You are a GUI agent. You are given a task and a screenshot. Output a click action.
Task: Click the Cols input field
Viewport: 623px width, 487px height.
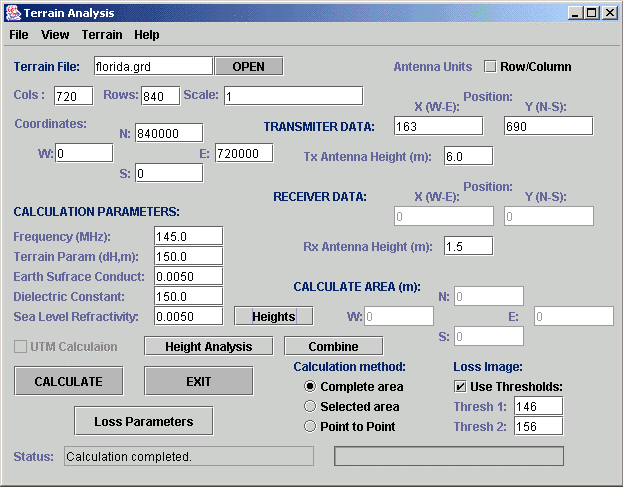pos(74,96)
